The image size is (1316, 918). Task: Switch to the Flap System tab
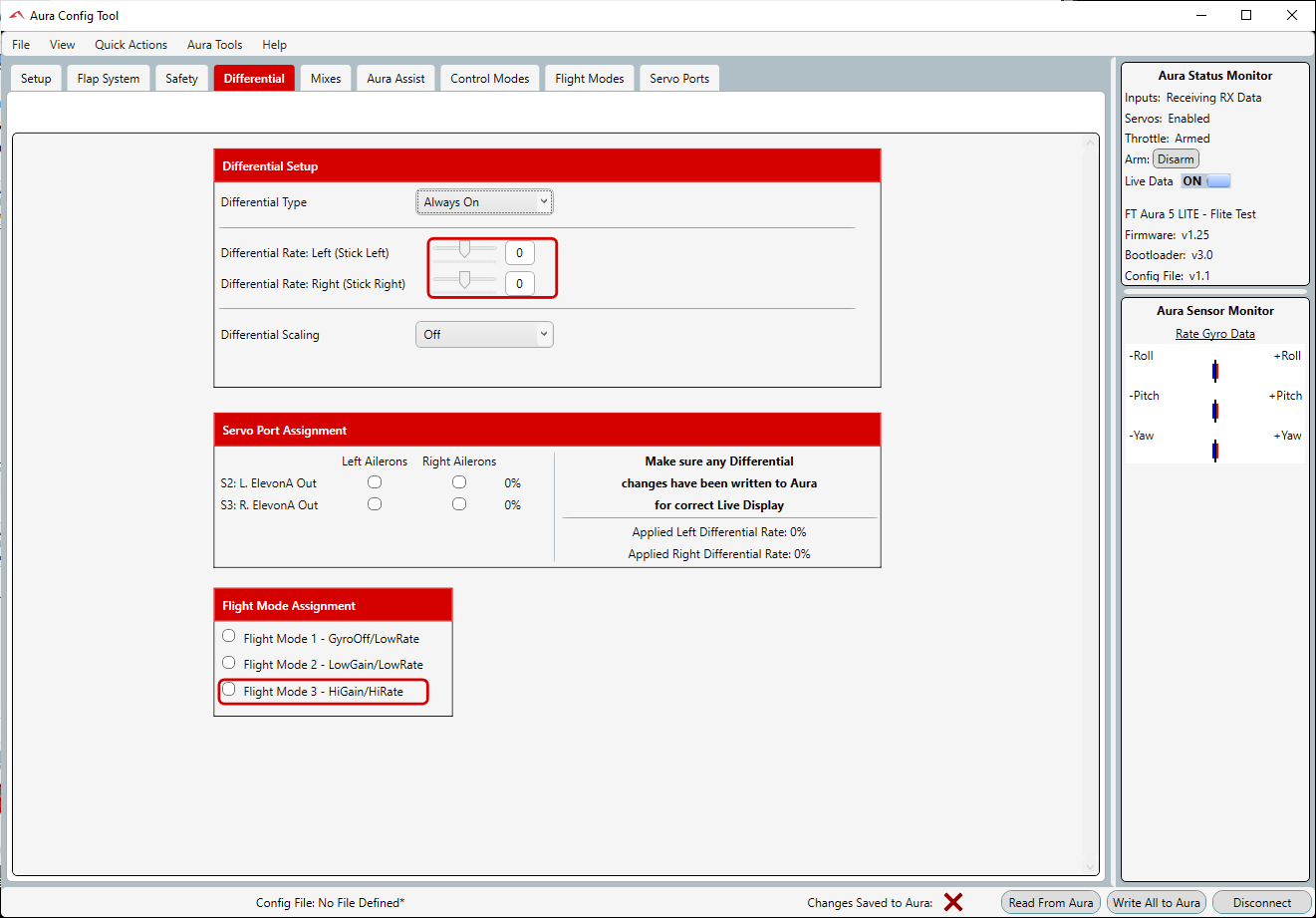(109, 79)
